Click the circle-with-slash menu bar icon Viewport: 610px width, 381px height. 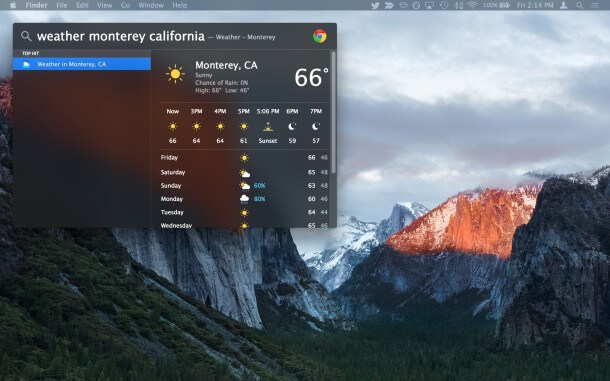pyautogui.click(x=416, y=5)
